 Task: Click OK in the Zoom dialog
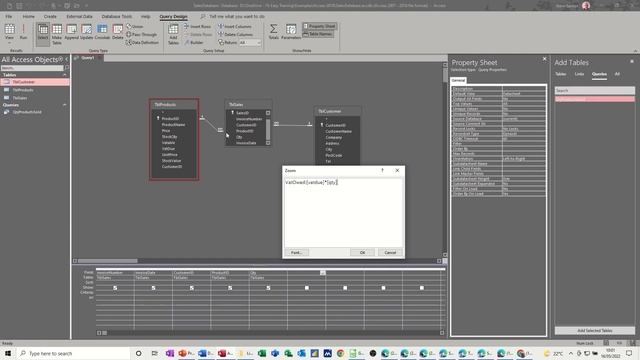click(362, 253)
